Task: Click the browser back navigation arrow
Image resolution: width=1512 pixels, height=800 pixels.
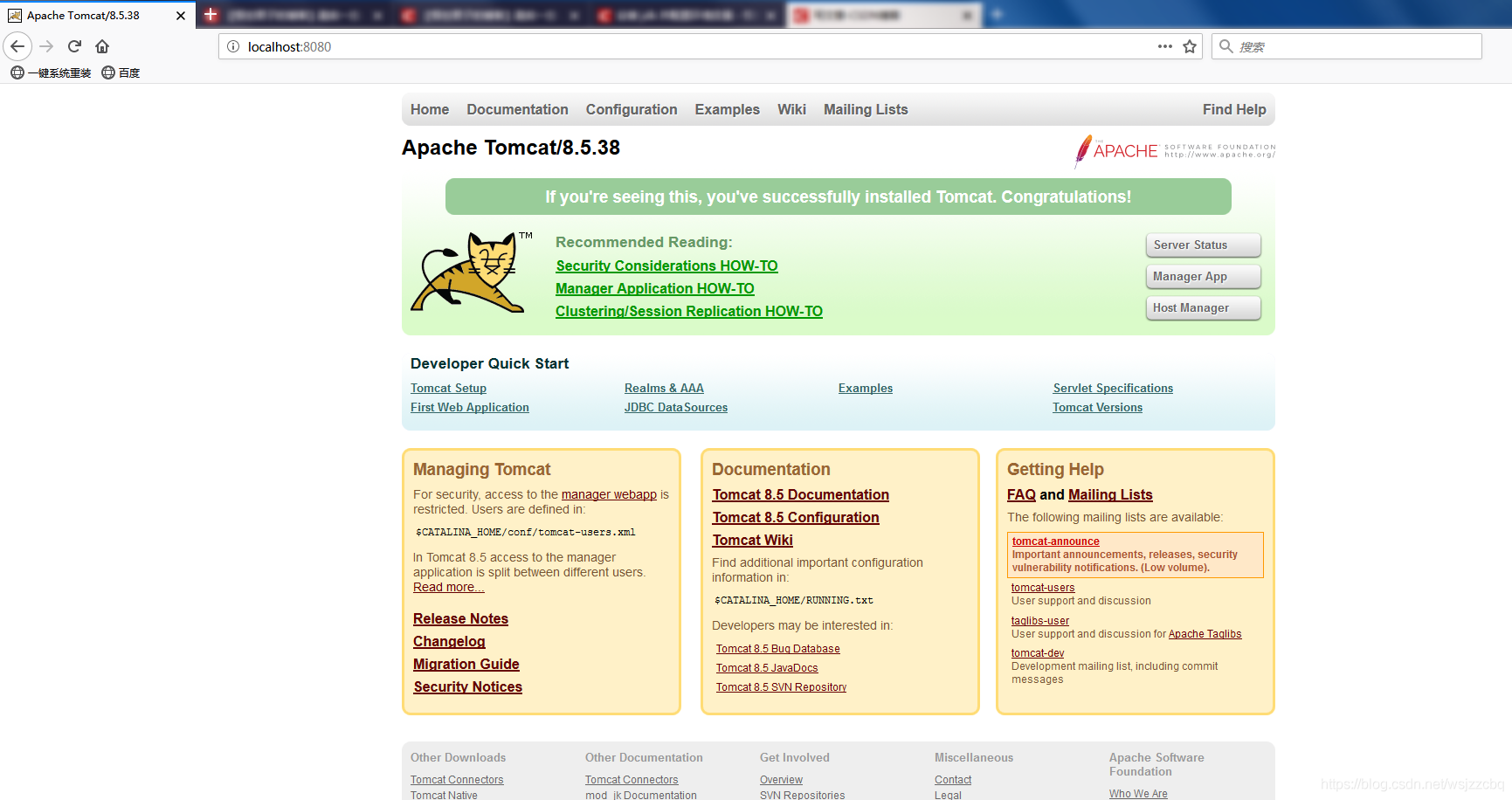Action: pos(17,46)
